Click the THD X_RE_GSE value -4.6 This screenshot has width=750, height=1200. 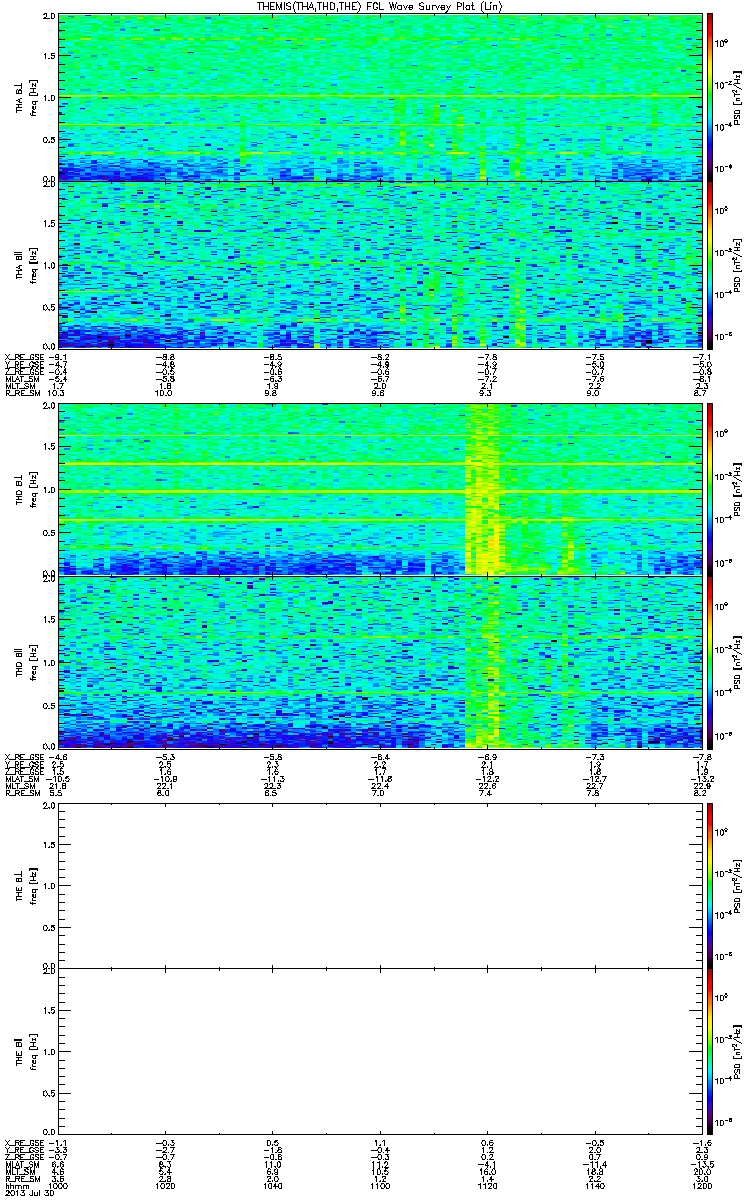tap(57, 755)
